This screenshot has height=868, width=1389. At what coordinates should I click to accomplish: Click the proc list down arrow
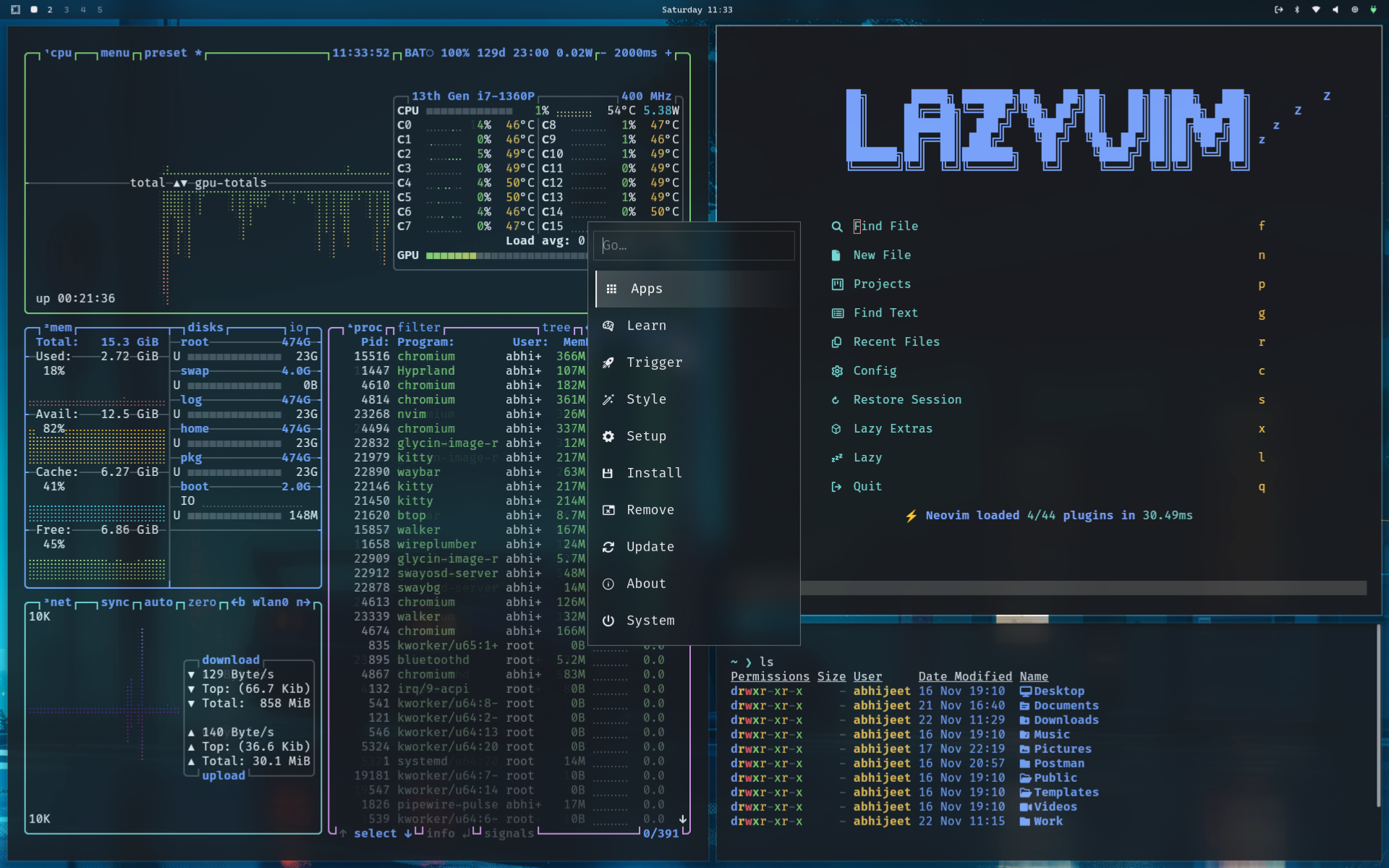click(x=683, y=819)
